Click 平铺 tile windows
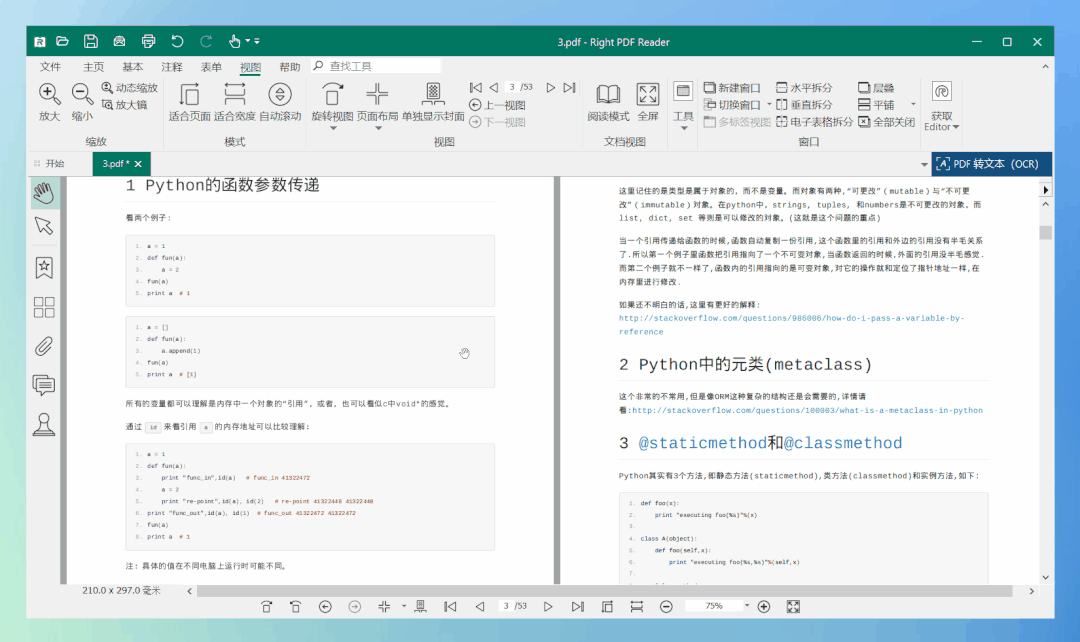 point(876,105)
